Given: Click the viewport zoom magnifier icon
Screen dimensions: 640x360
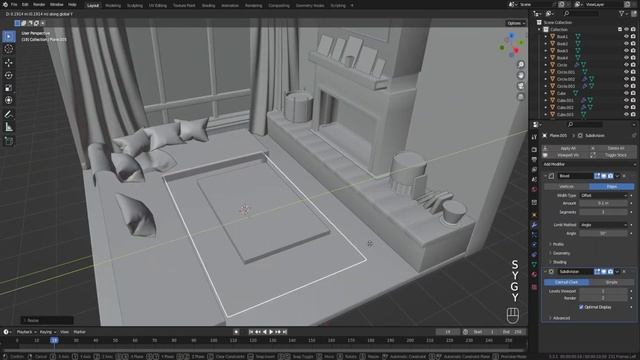Looking at the screenshot, I should point(521,64).
